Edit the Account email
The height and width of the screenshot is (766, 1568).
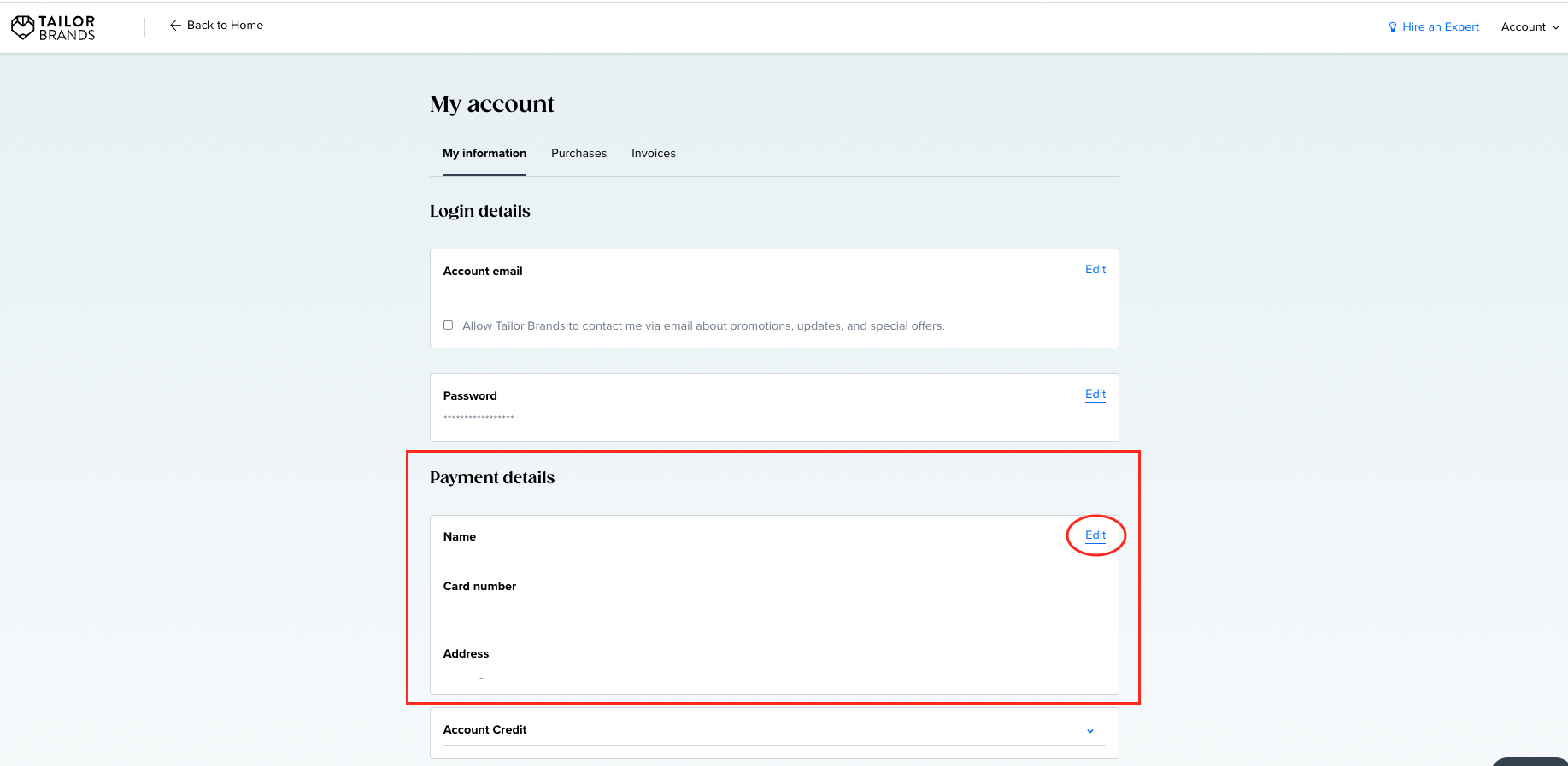tap(1095, 270)
